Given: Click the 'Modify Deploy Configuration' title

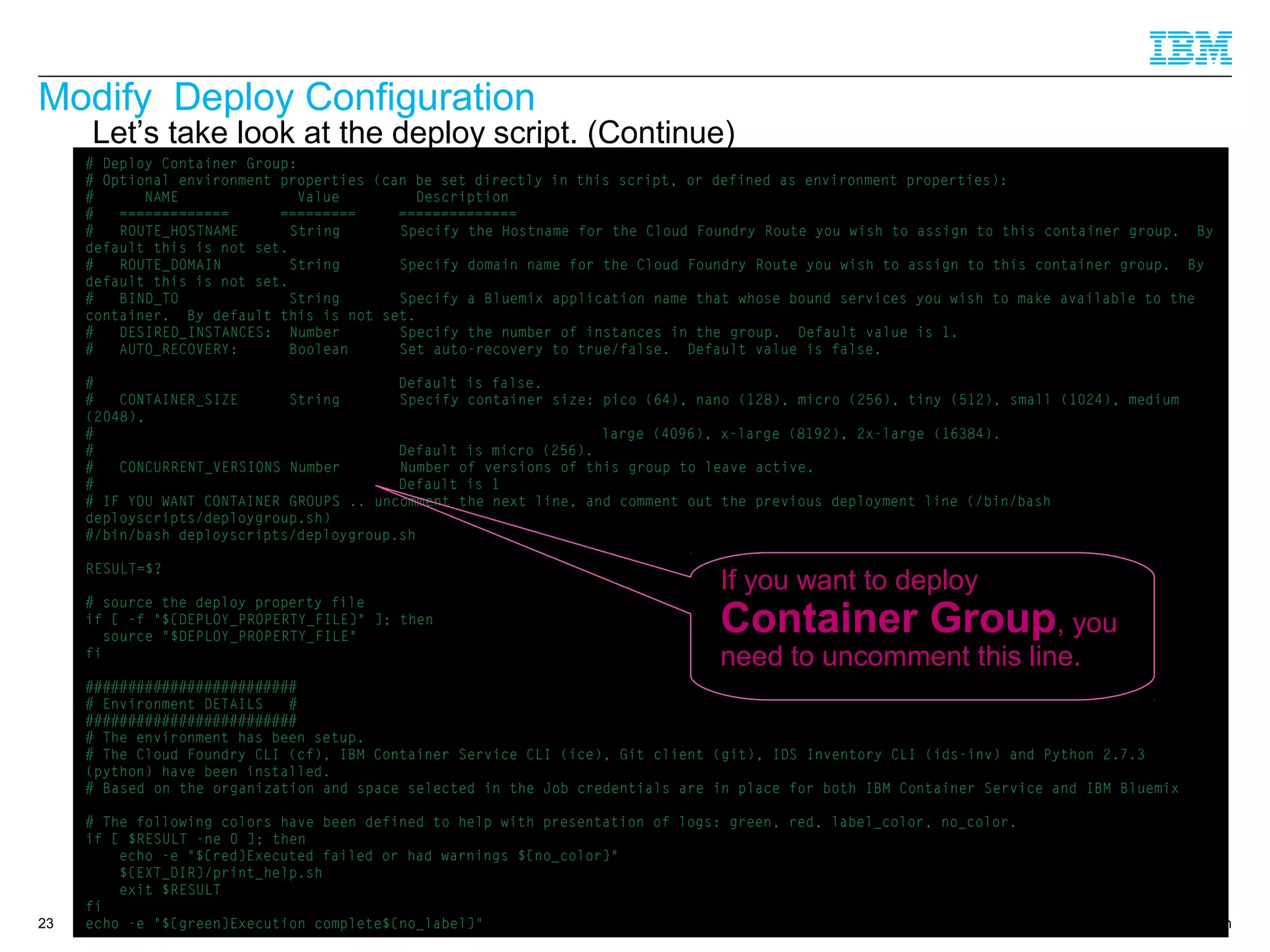Looking at the screenshot, I should pyautogui.click(x=286, y=97).
